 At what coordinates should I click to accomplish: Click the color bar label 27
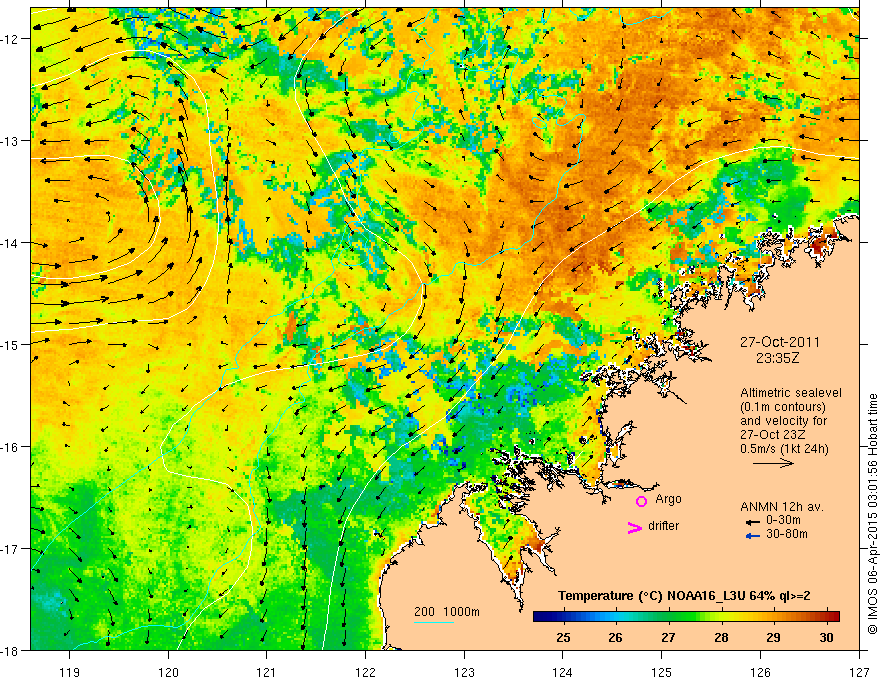[668, 637]
